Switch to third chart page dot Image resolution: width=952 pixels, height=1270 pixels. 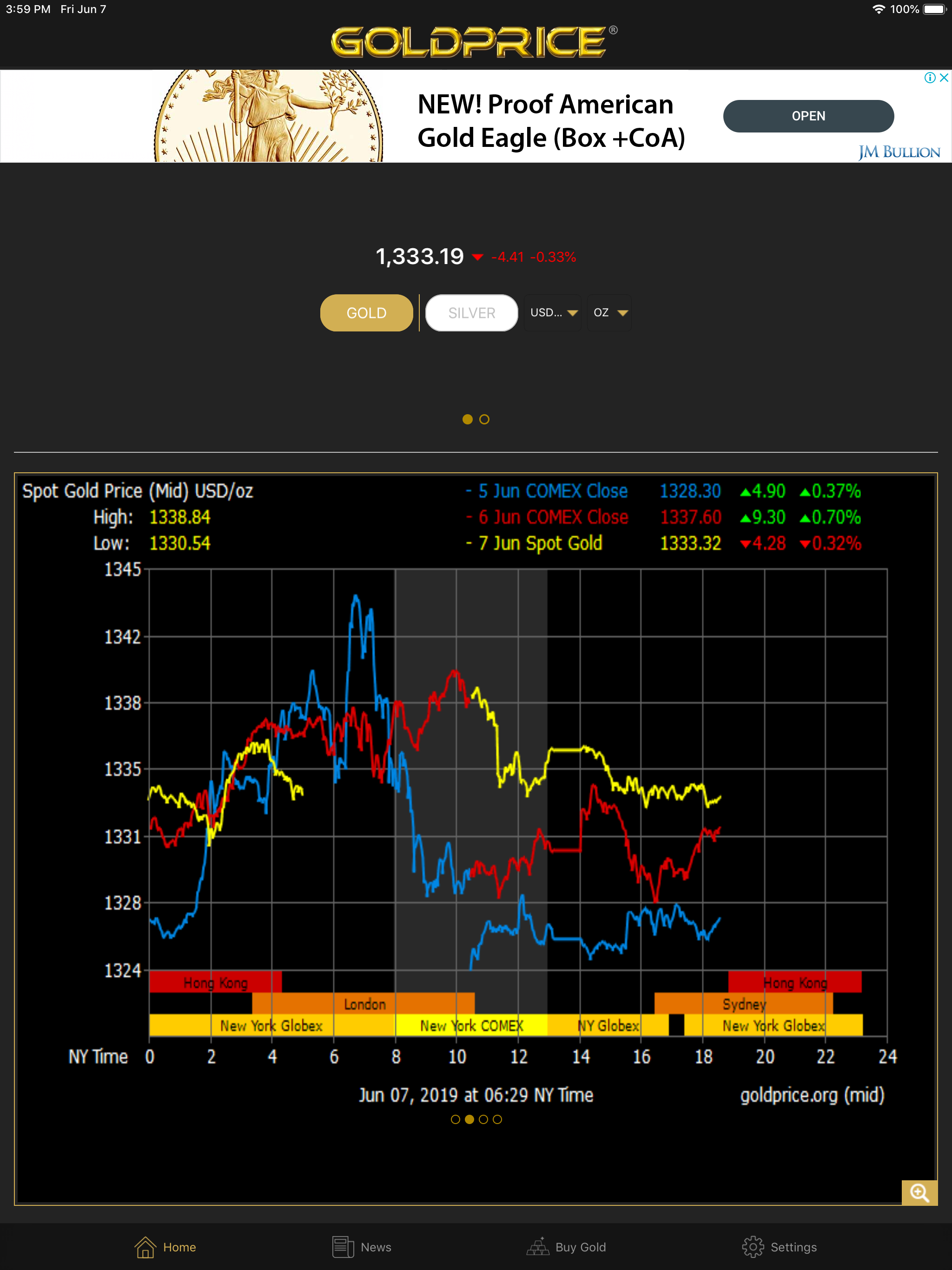click(483, 1119)
